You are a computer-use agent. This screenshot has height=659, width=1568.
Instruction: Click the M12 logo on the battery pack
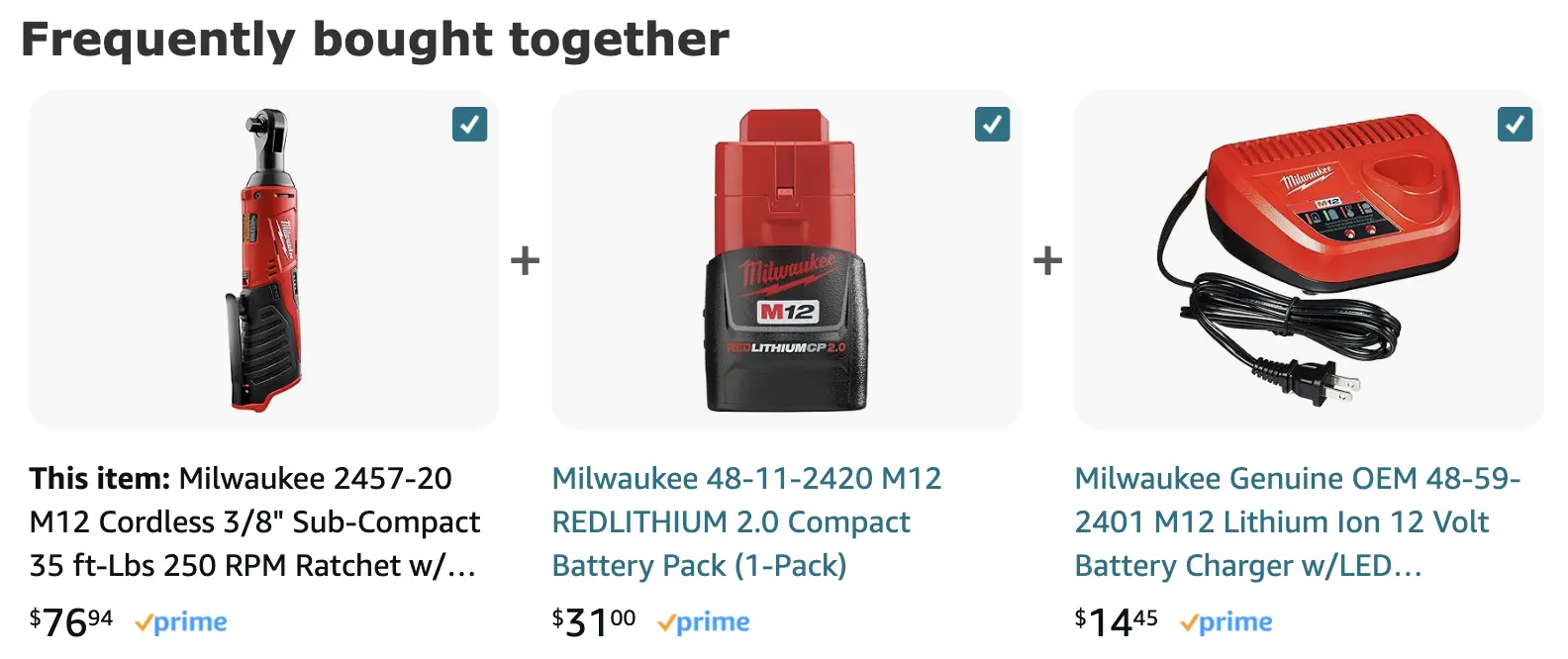786,313
